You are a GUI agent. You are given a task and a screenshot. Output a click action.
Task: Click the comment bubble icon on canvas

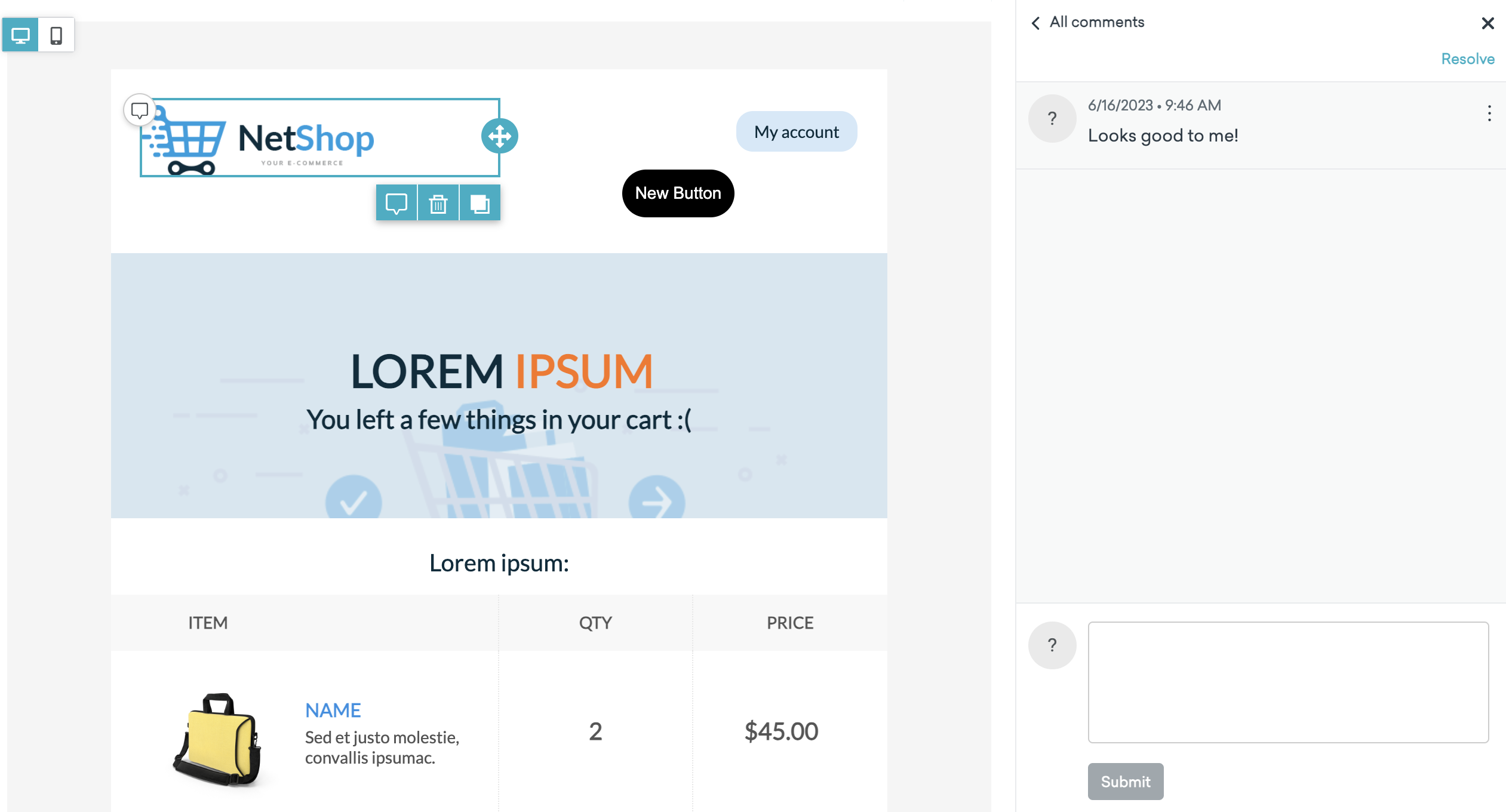coord(140,110)
